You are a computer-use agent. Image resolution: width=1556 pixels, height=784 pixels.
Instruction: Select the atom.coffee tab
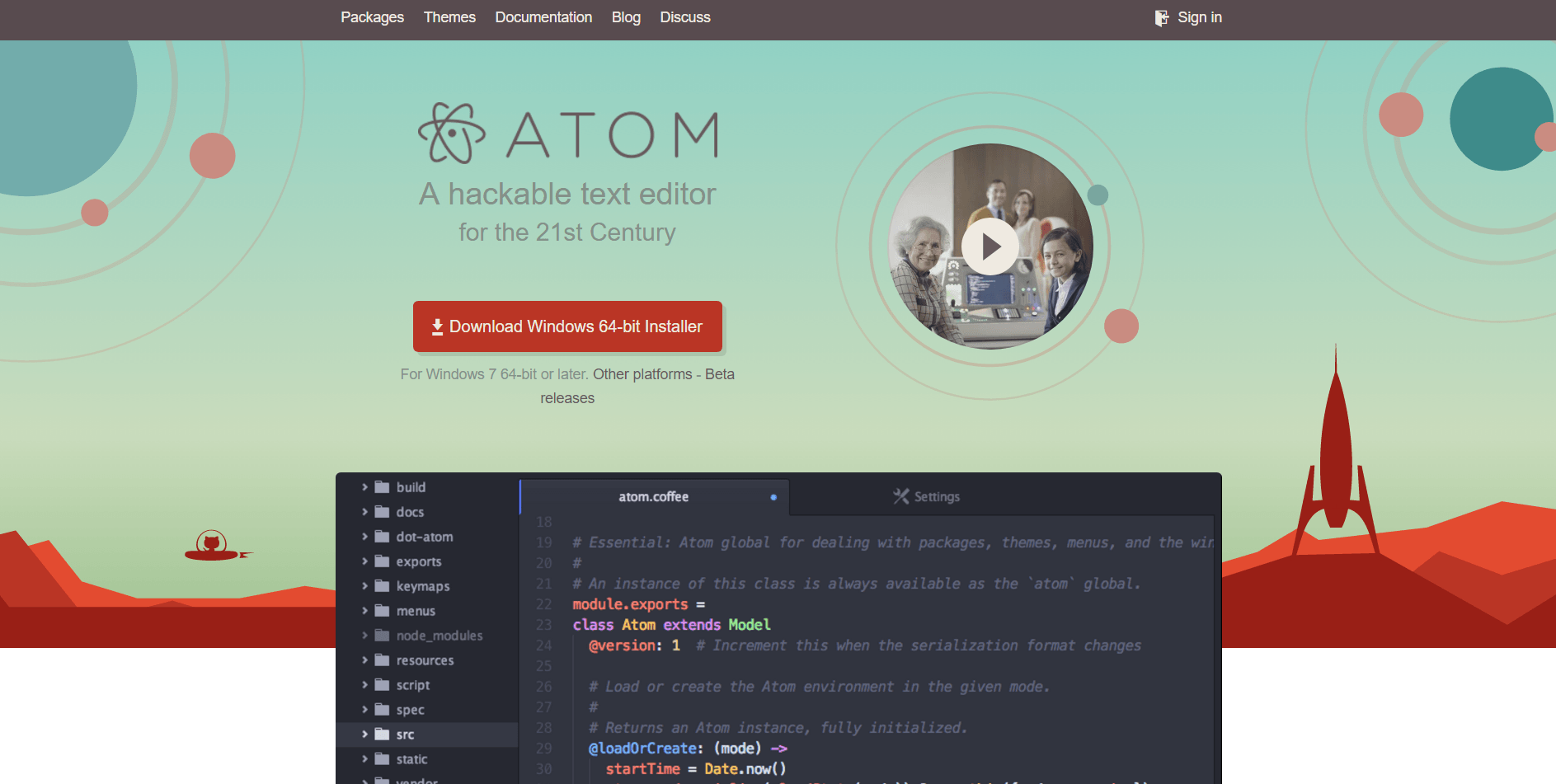pos(654,497)
